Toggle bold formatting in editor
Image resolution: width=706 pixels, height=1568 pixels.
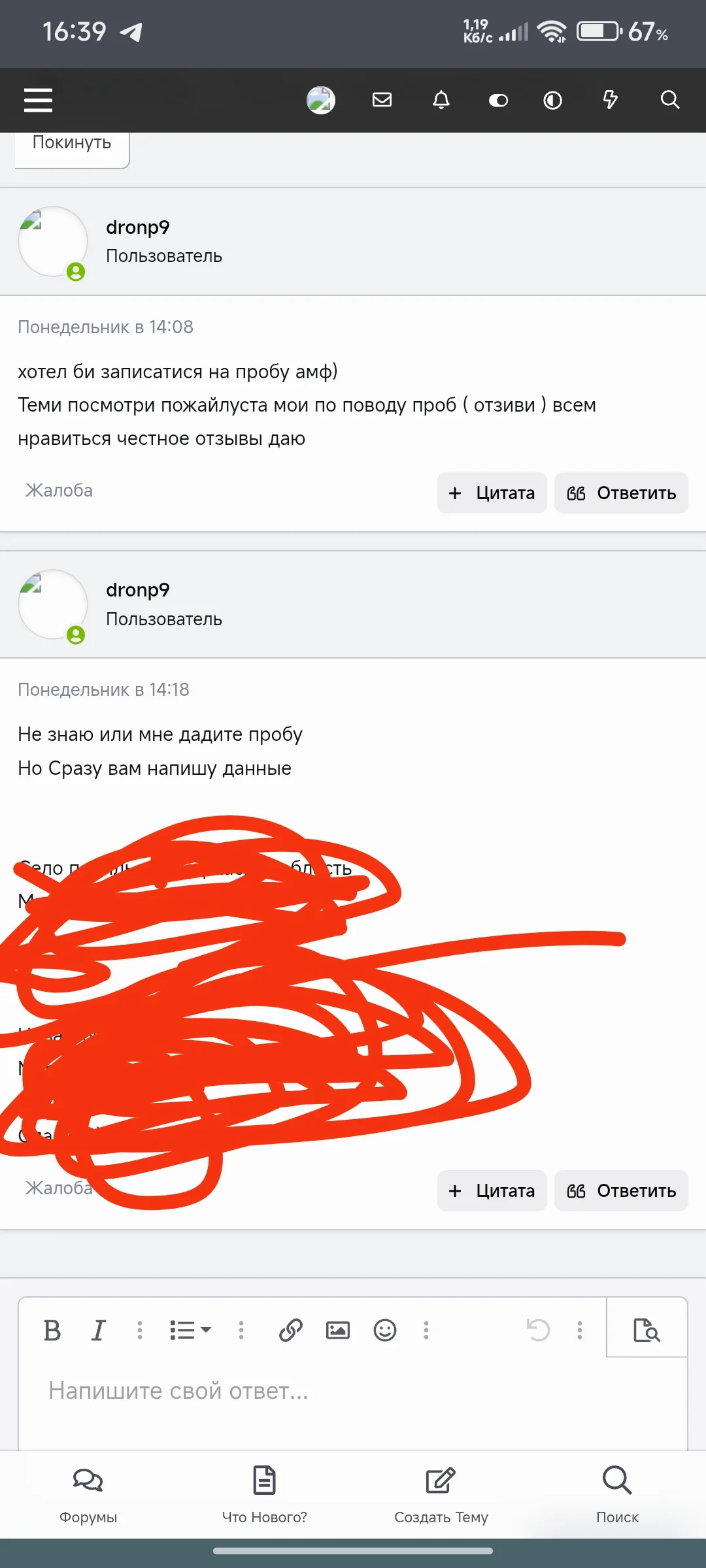[x=52, y=1330]
